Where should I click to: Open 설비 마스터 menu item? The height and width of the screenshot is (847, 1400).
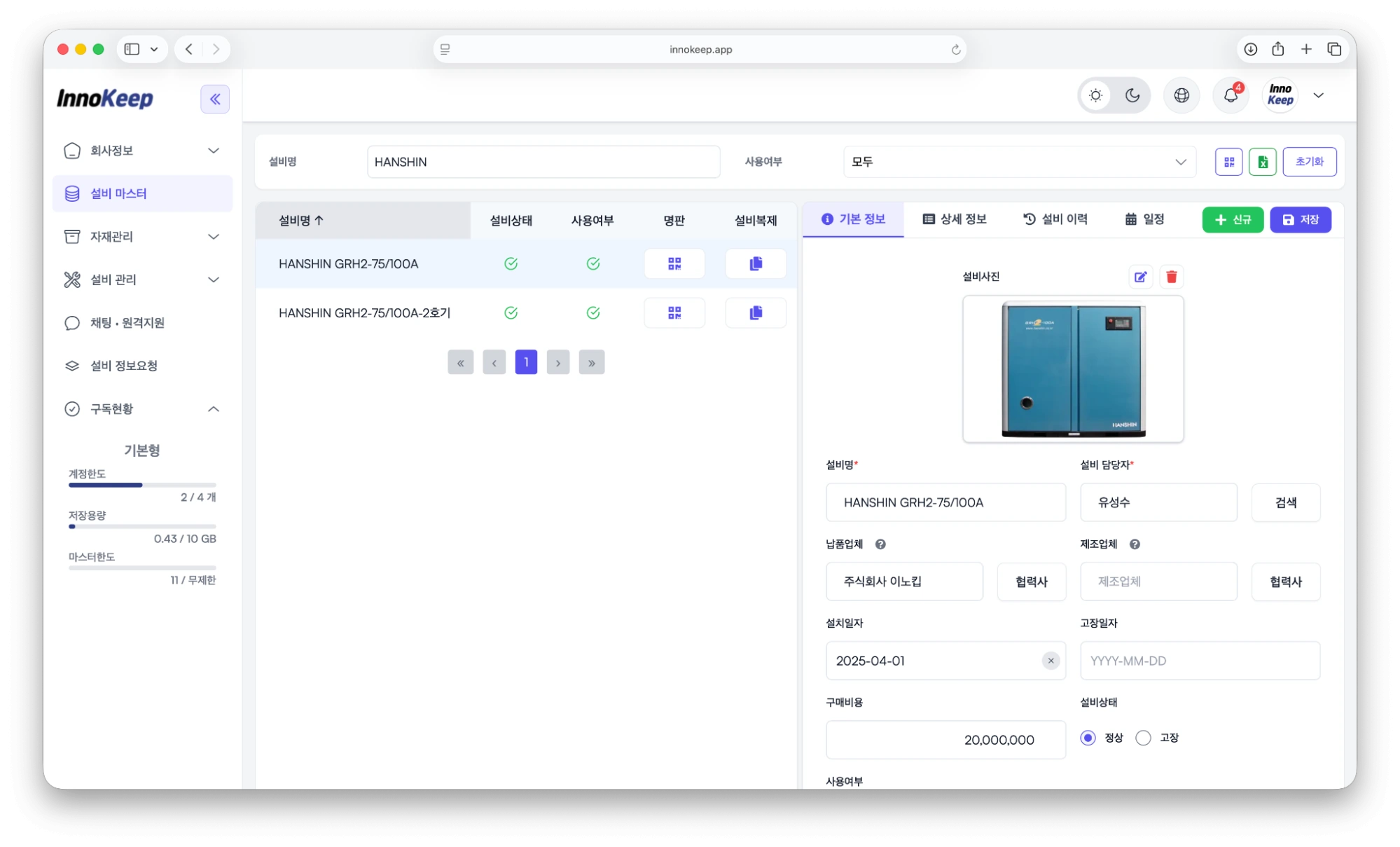click(142, 193)
